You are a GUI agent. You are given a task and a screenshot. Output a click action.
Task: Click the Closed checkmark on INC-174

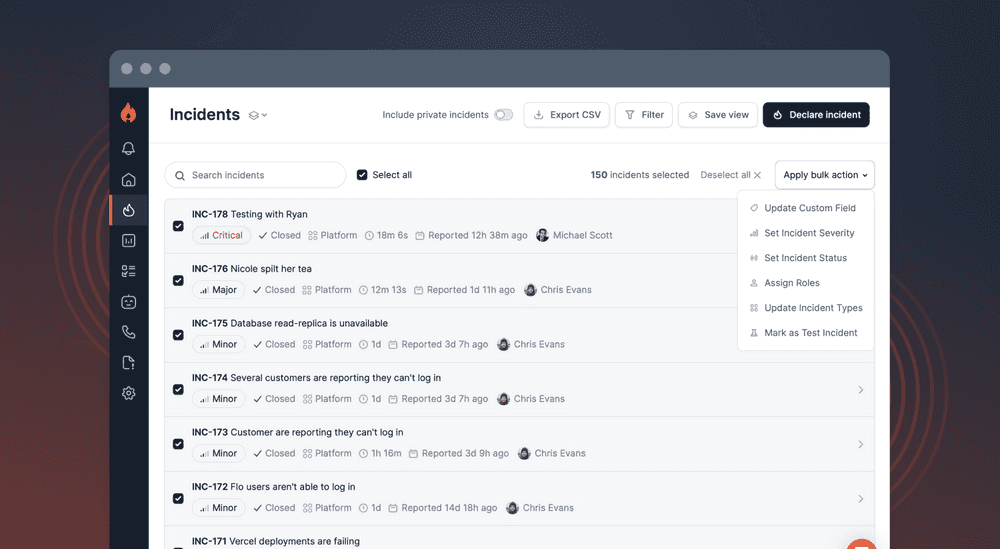(x=258, y=399)
